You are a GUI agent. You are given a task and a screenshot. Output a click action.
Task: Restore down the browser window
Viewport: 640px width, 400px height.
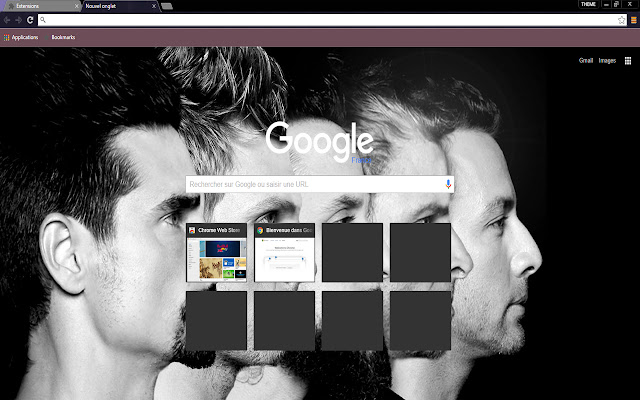pyautogui.click(x=616, y=4)
